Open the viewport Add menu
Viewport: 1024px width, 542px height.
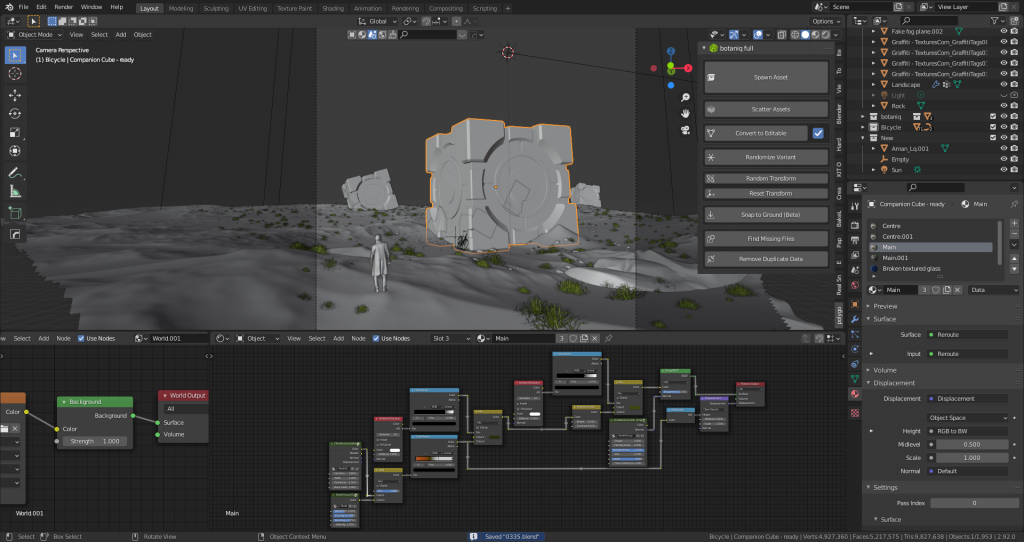(x=121, y=35)
